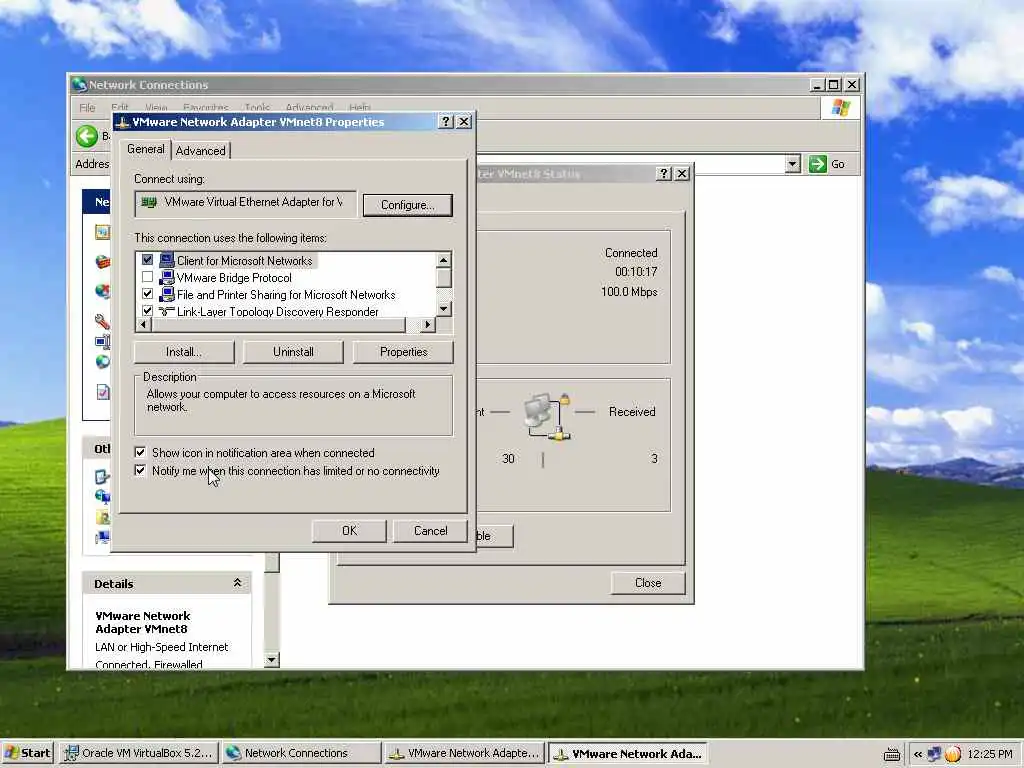Click the wrench repair icon in Network Tasks sidebar
This screenshot has height=768, width=1024.
pos(103,321)
